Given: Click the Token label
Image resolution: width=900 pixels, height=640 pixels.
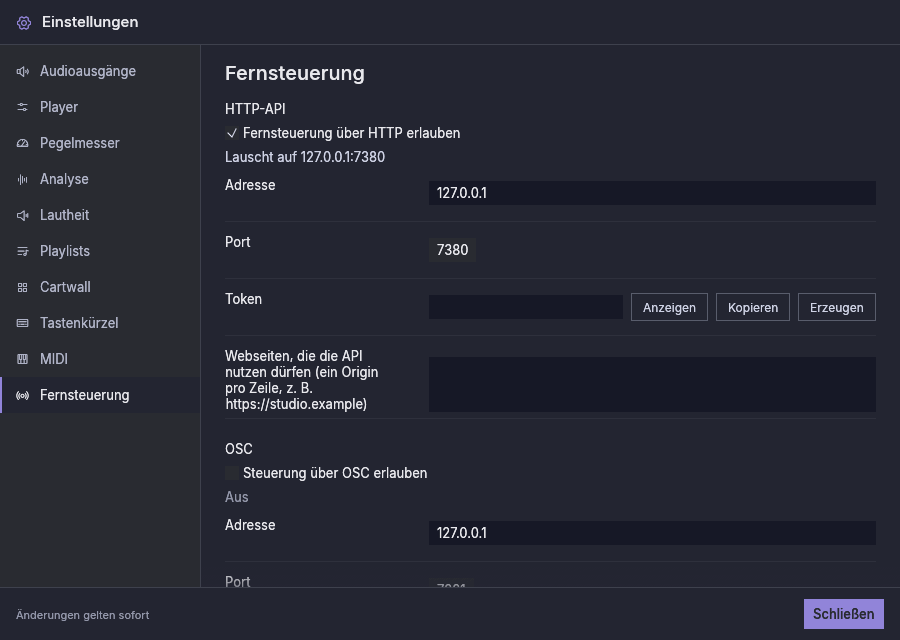Looking at the screenshot, I should coord(243,299).
